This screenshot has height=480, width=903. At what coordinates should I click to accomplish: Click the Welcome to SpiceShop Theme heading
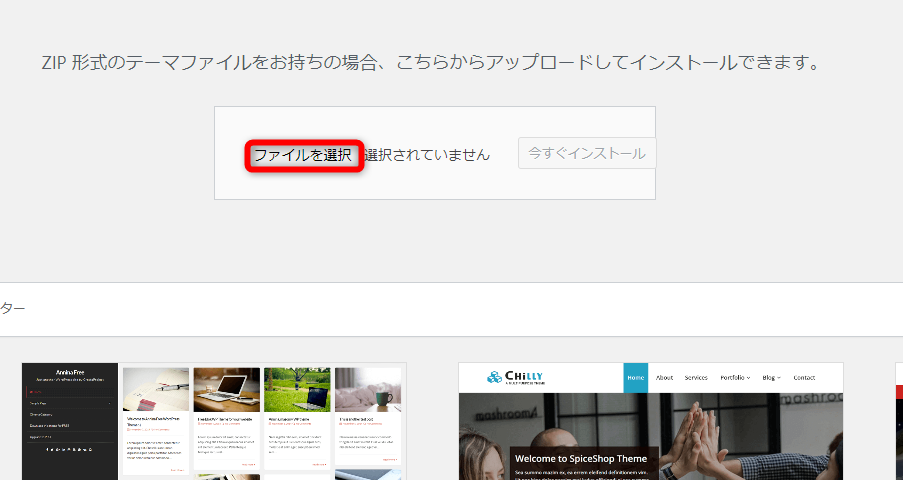click(581, 459)
